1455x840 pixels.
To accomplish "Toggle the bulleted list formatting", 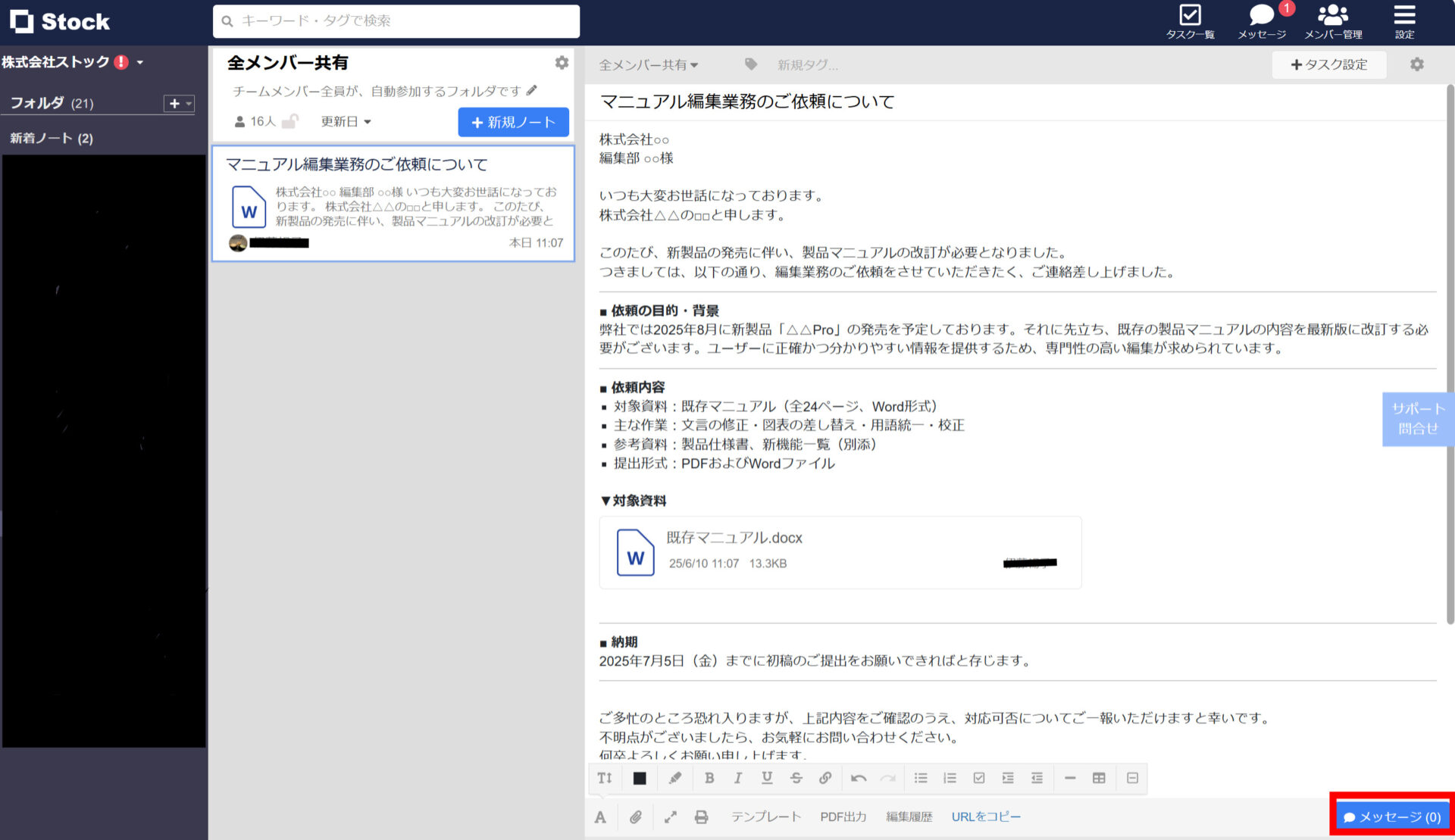I will click(x=921, y=778).
